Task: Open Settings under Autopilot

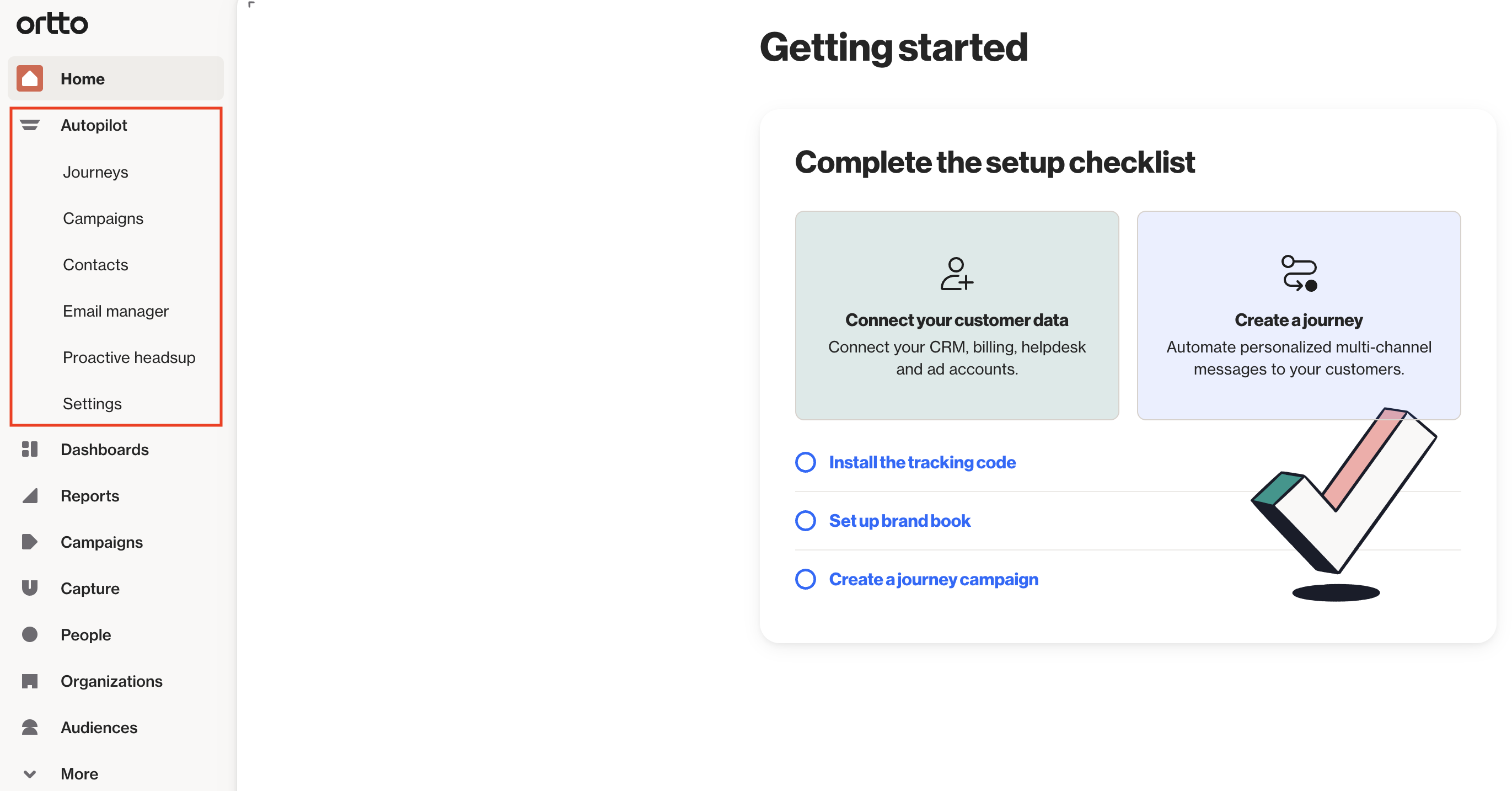Action: click(92, 404)
